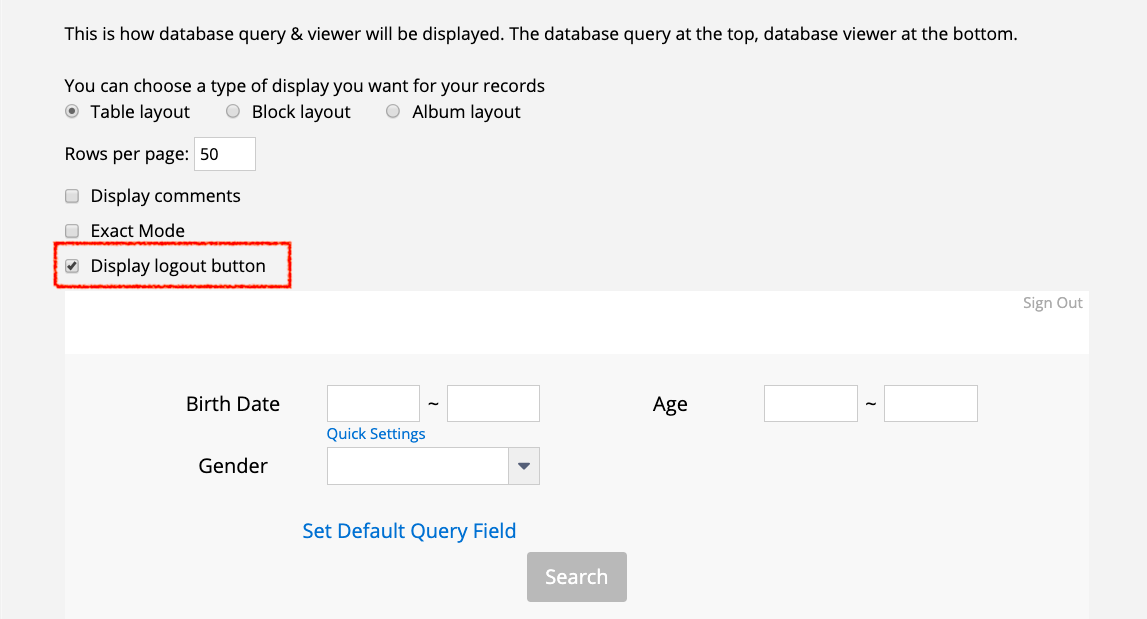Click the Album layout label text
This screenshot has width=1147, height=619.
tap(466, 112)
